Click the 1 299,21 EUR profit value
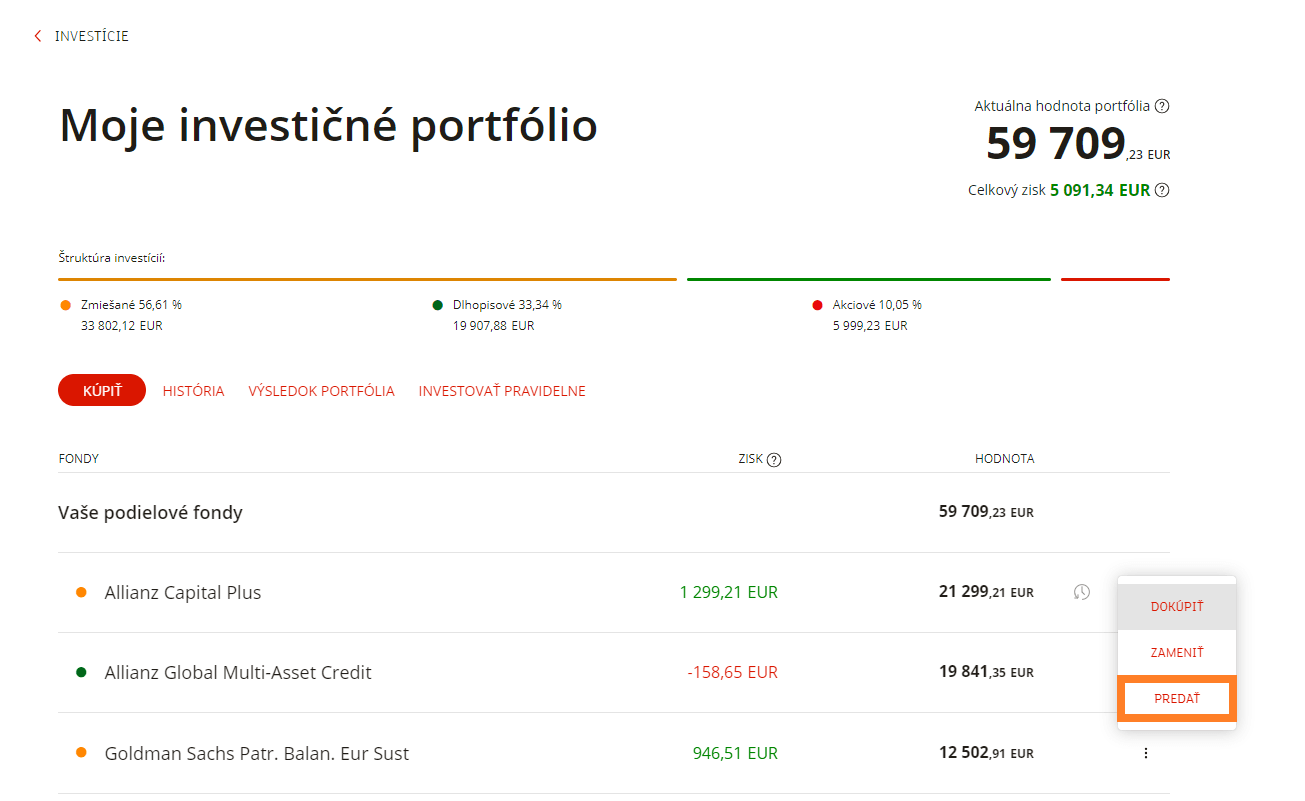Image resolution: width=1305 pixels, height=801 pixels. pos(728,592)
